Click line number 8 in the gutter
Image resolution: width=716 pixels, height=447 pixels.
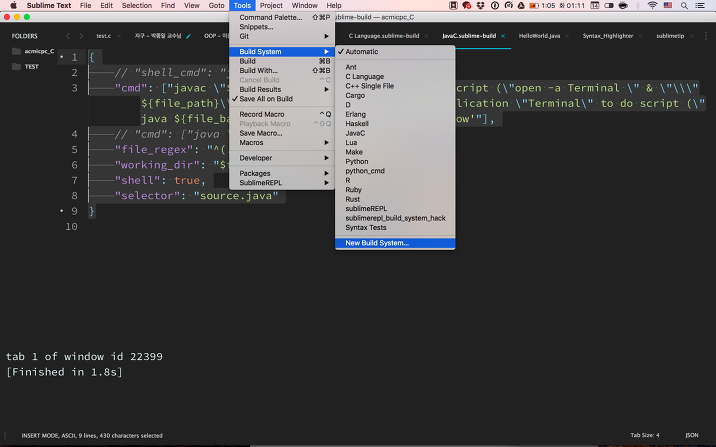tap(74, 195)
